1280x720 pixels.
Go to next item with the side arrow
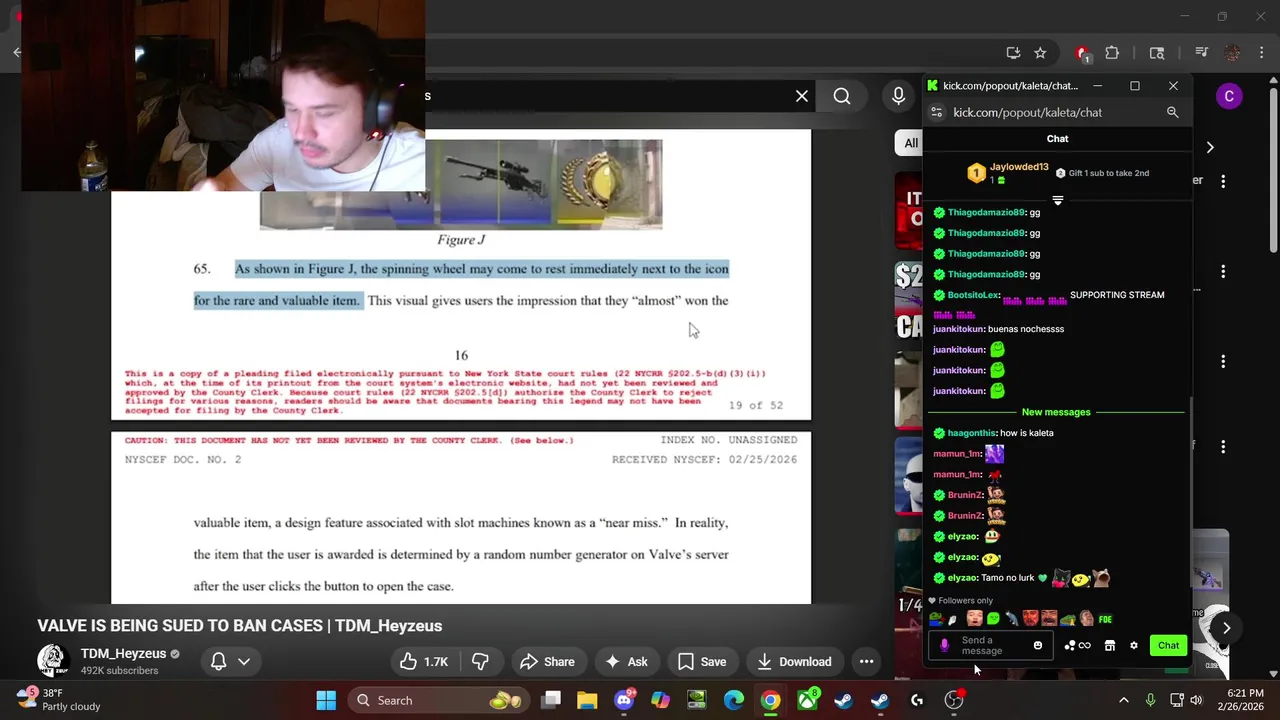tap(1226, 627)
